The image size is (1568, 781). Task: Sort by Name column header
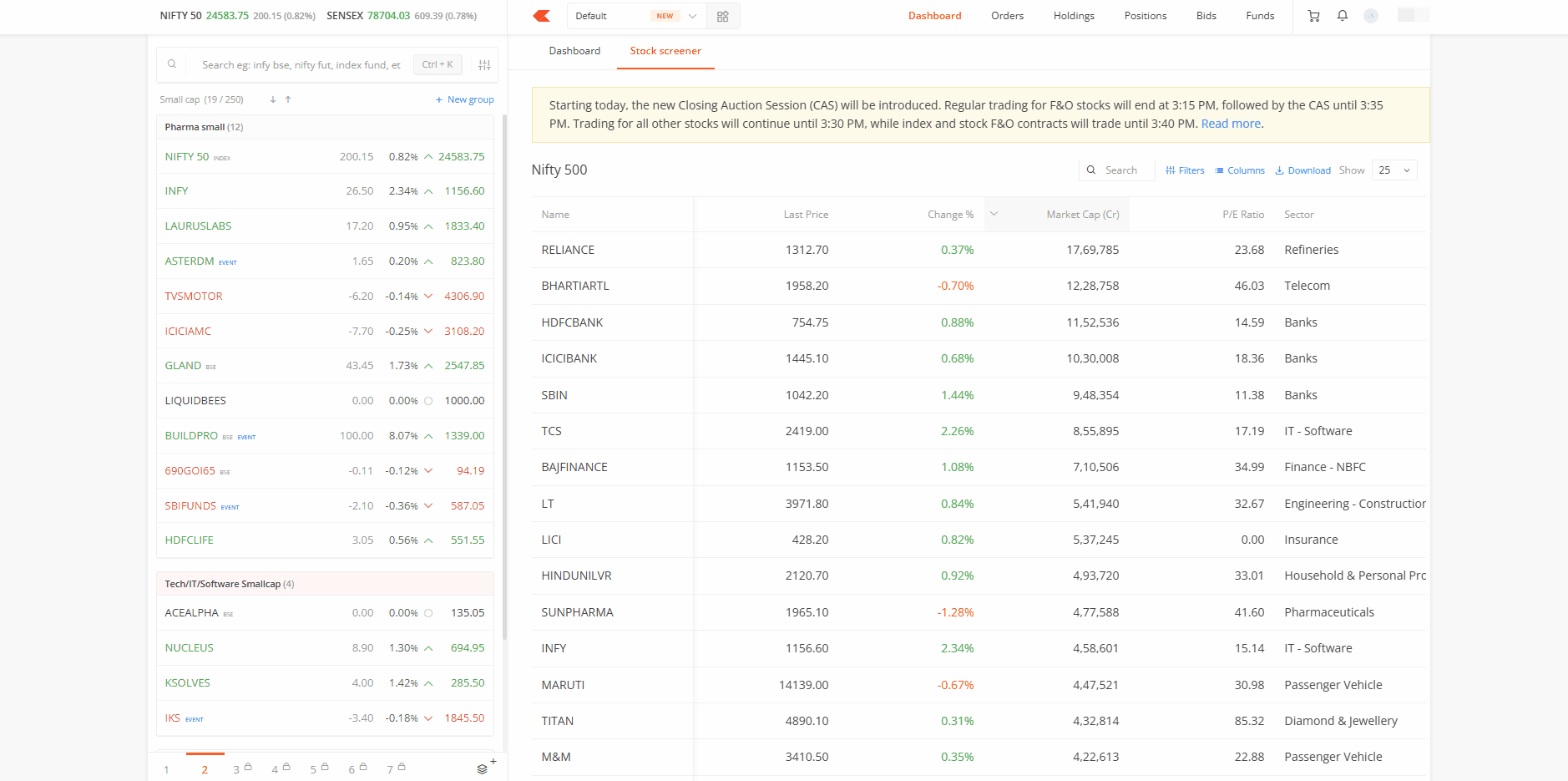pyautogui.click(x=555, y=215)
